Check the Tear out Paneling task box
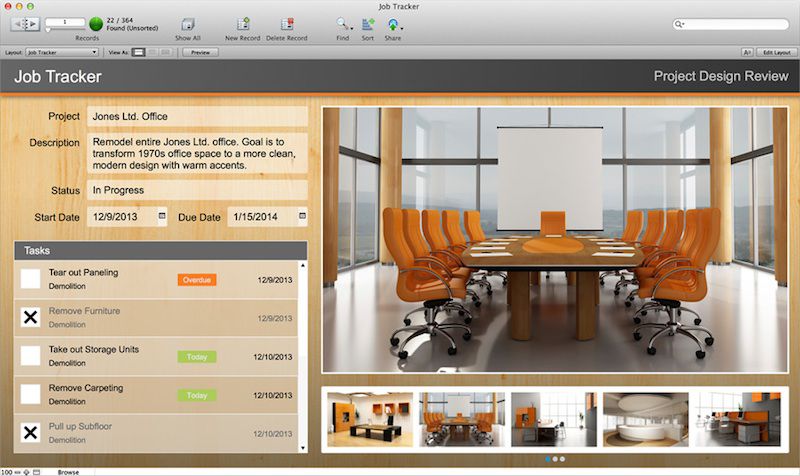Screen dimensions: 800x476 [x=31, y=279]
